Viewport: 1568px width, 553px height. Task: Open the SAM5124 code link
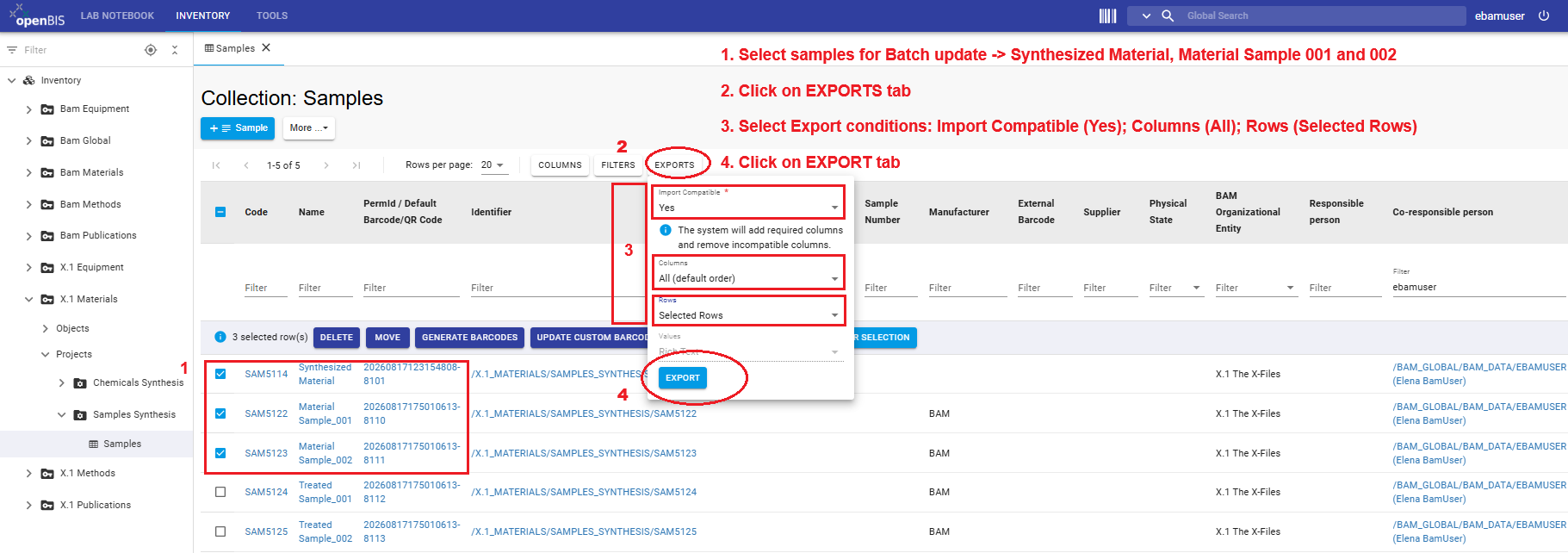click(x=266, y=493)
